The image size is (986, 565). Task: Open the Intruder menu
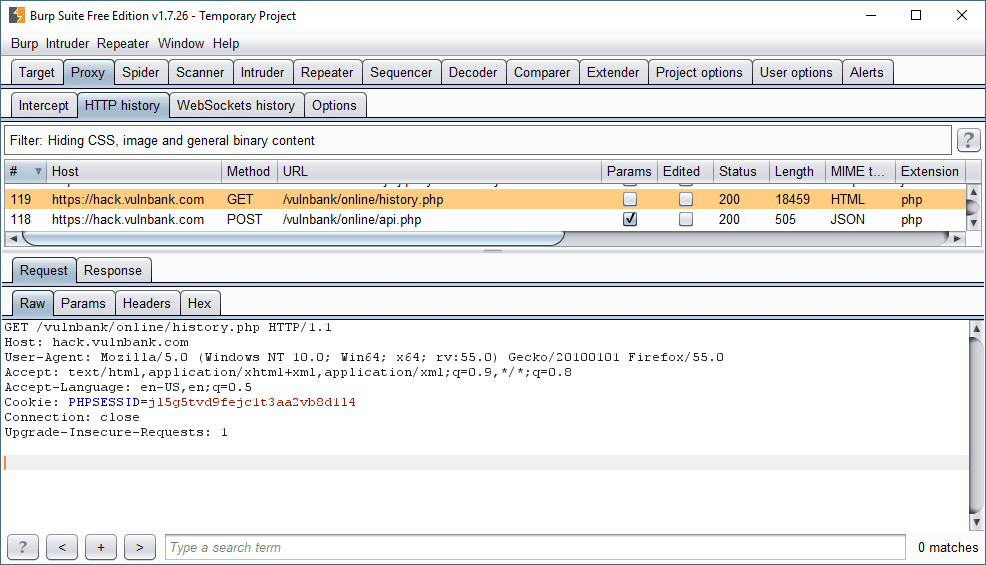coord(67,43)
